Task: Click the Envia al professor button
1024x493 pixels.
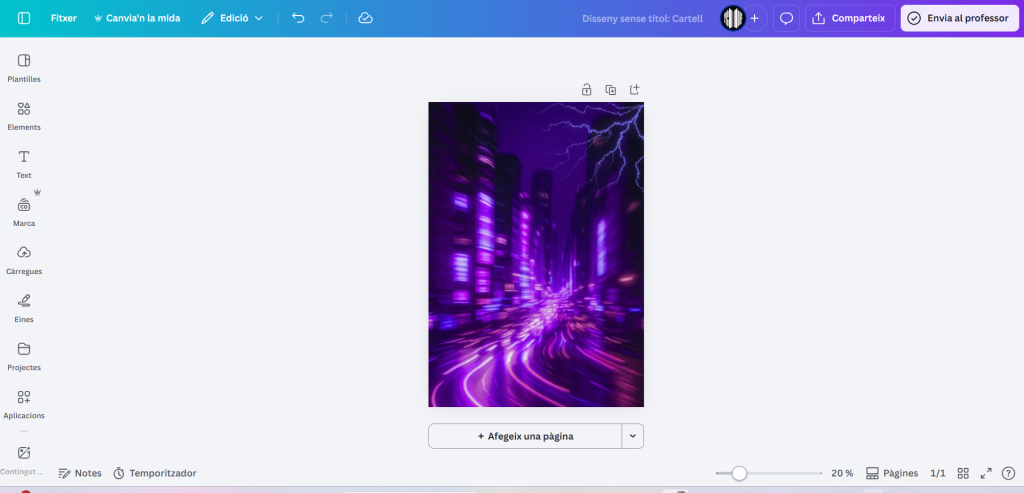Action: pyautogui.click(x=959, y=18)
